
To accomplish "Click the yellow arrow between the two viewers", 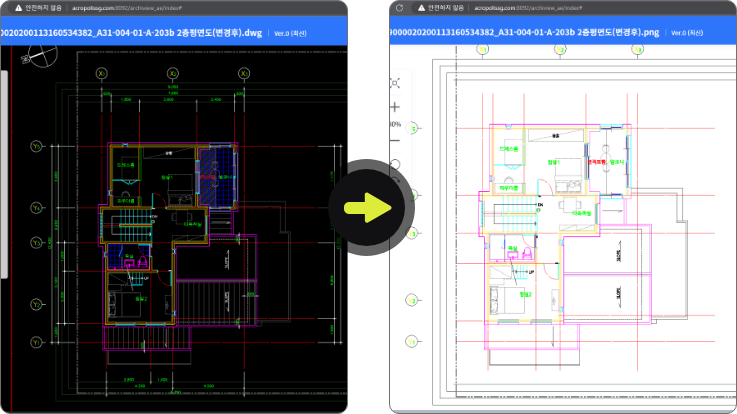I will (x=368, y=207).
